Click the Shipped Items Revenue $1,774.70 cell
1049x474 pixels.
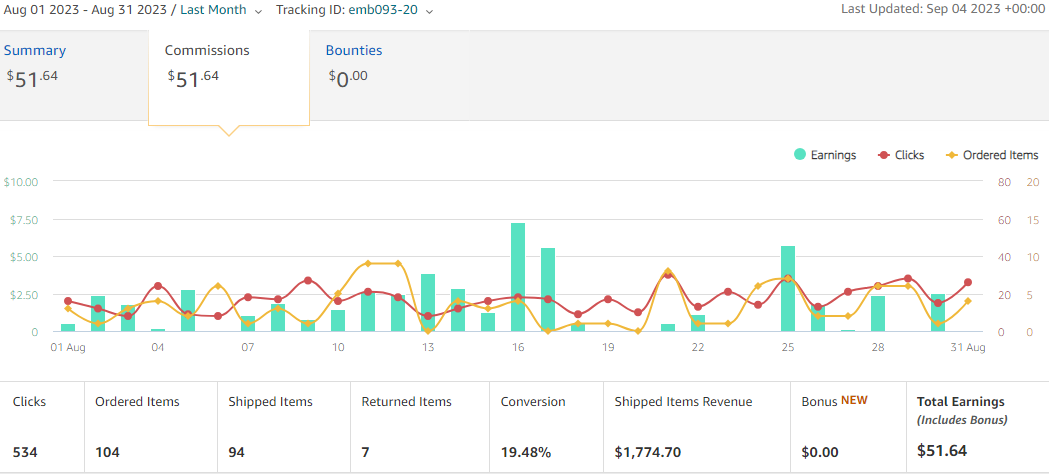coord(696,427)
